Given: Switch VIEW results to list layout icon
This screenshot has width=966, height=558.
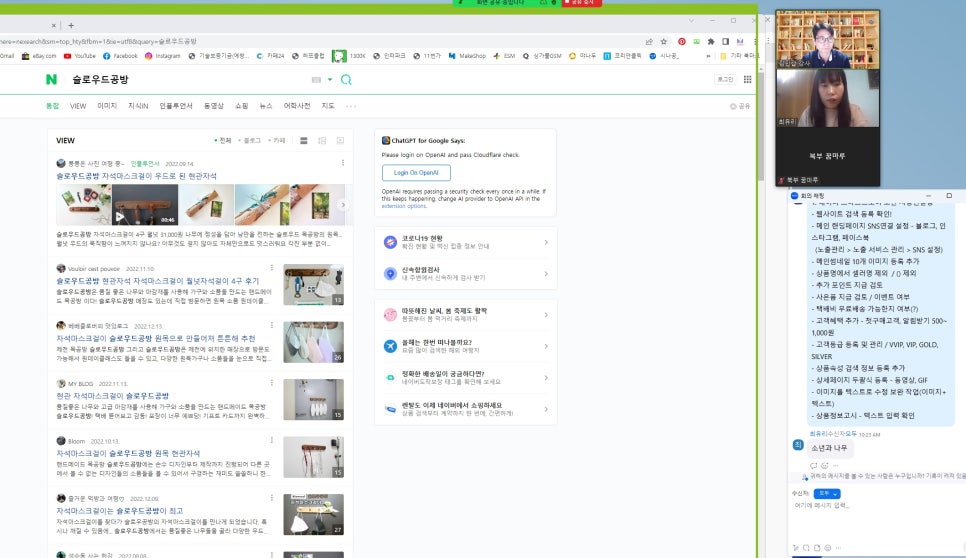Looking at the screenshot, I should point(304,140).
